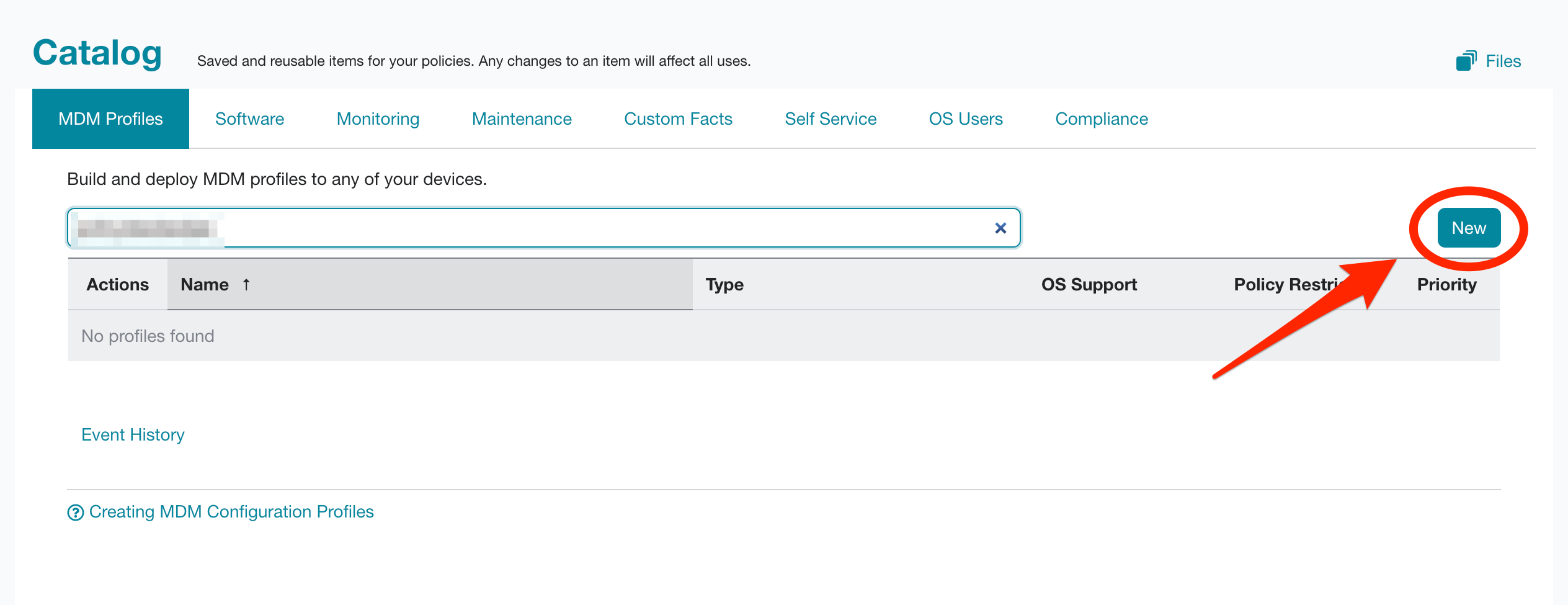Open the Files link

click(1503, 61)
